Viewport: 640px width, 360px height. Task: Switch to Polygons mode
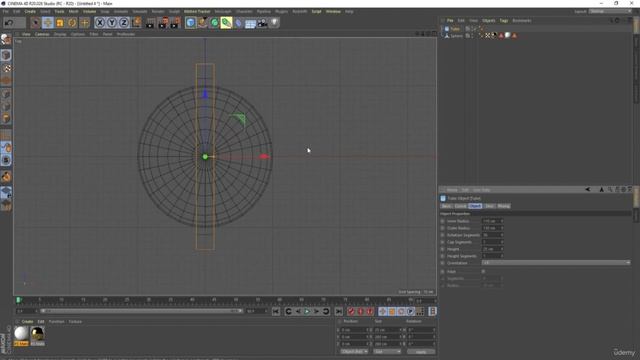click(x=6, y=118)
